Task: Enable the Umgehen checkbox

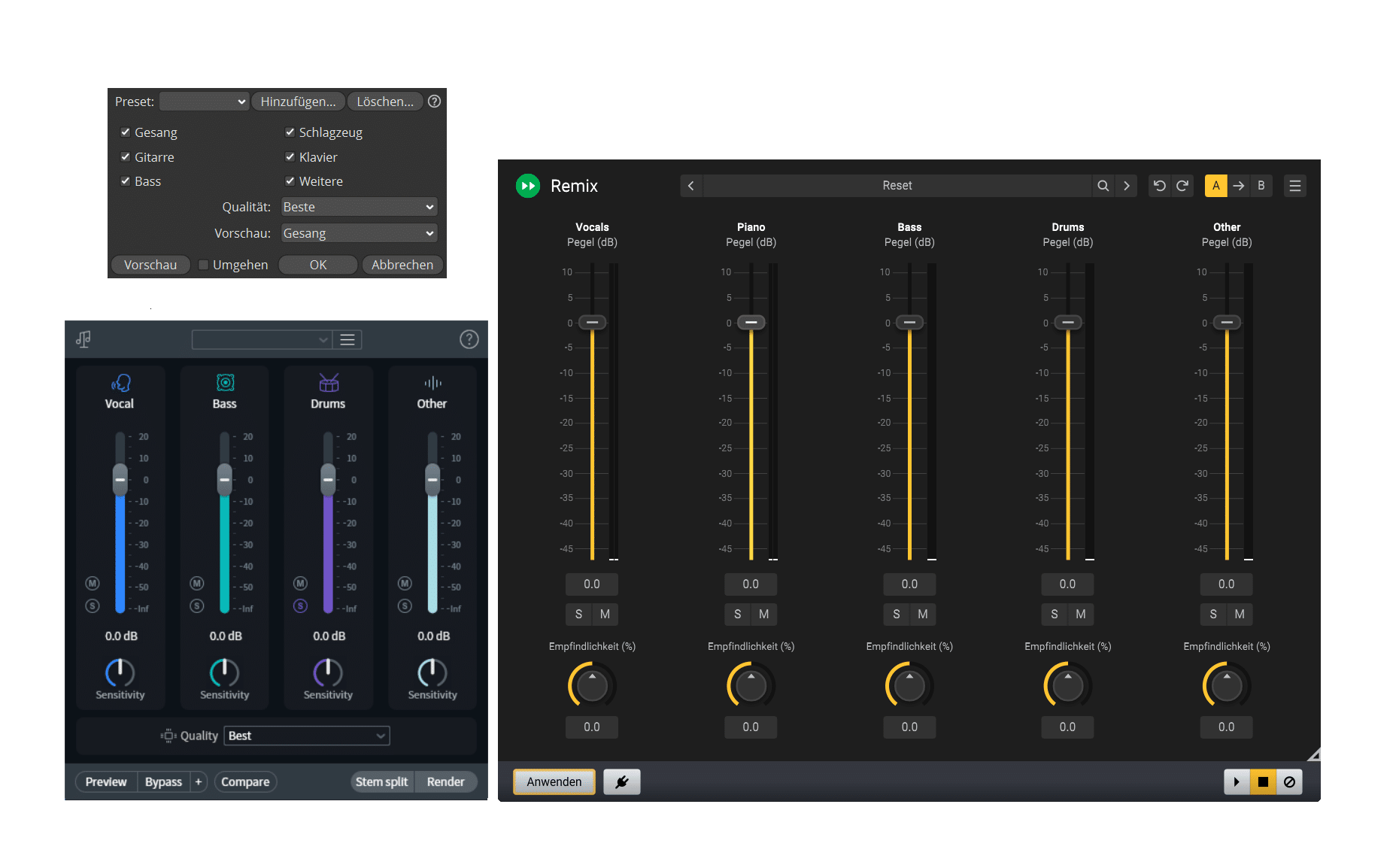Action: click(203, 265)
